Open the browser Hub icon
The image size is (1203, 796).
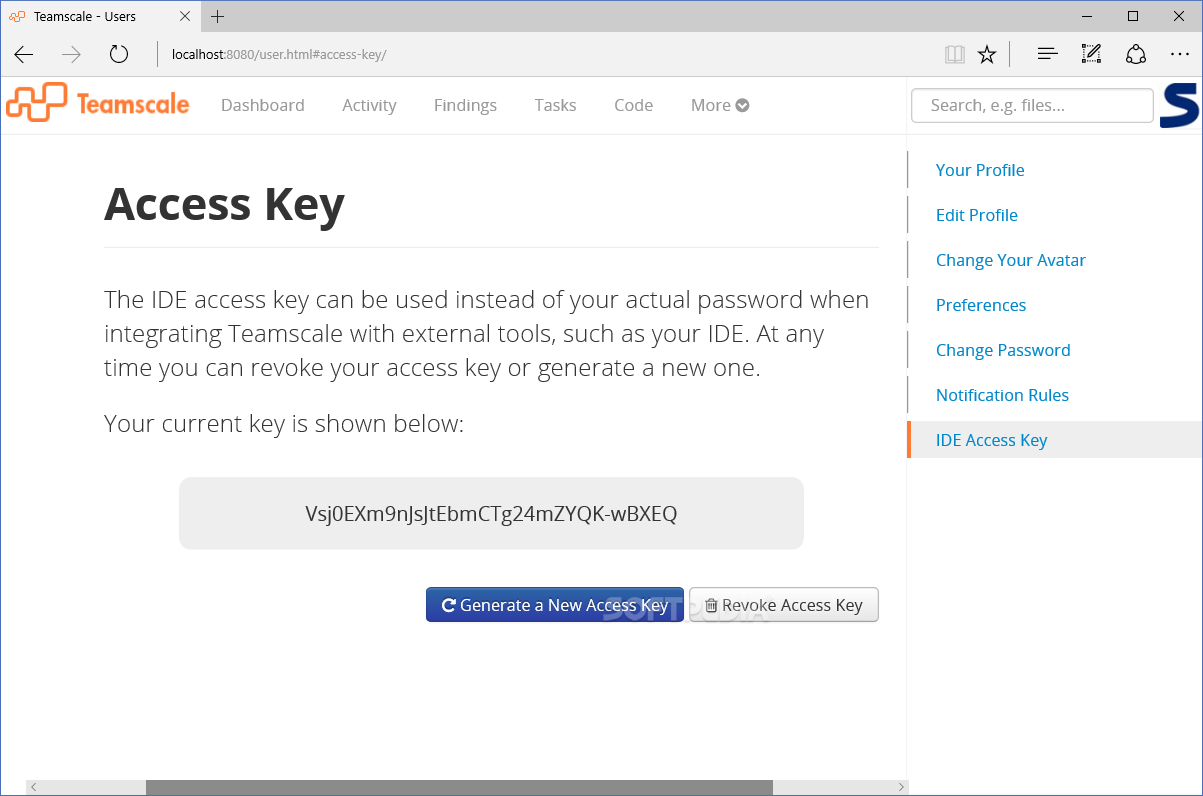click(1047, 54)
